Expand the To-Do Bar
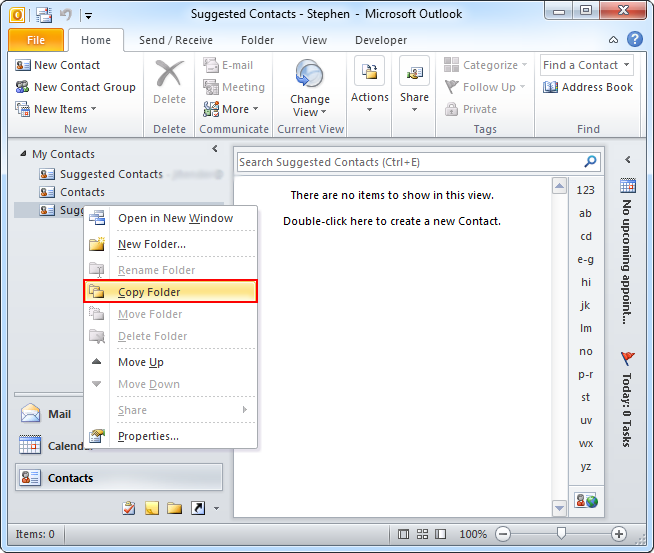Viewport: 654px width, 553px height. 628,160
